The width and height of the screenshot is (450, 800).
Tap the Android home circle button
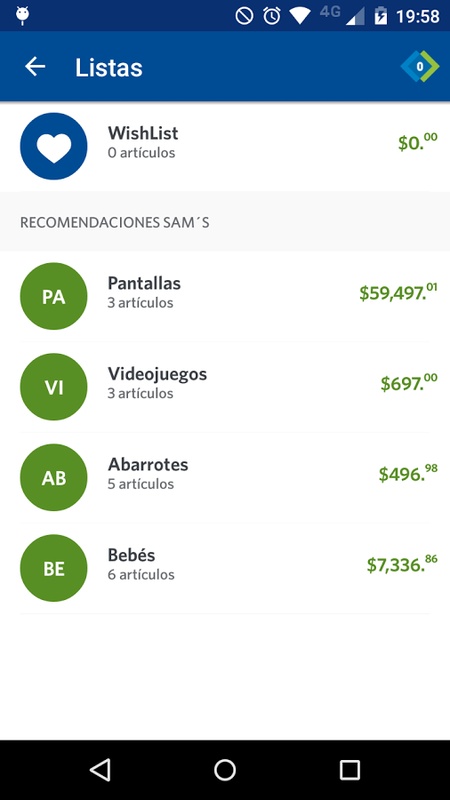coord(225,769)
